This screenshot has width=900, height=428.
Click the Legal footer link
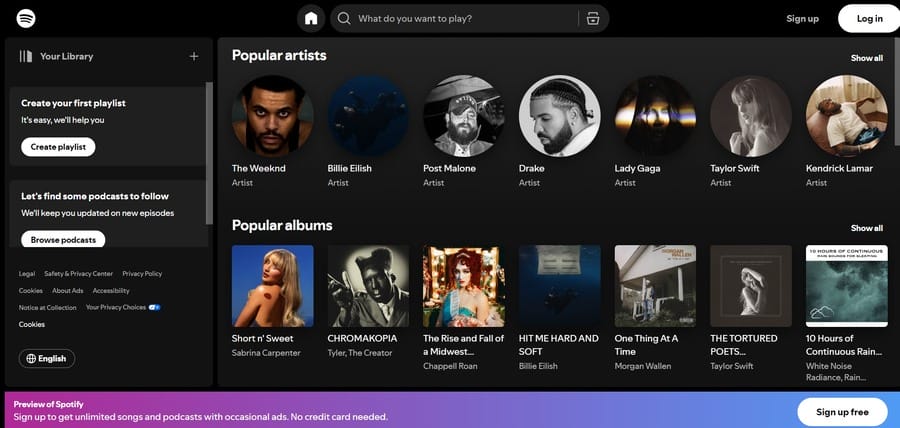(26, 274)
